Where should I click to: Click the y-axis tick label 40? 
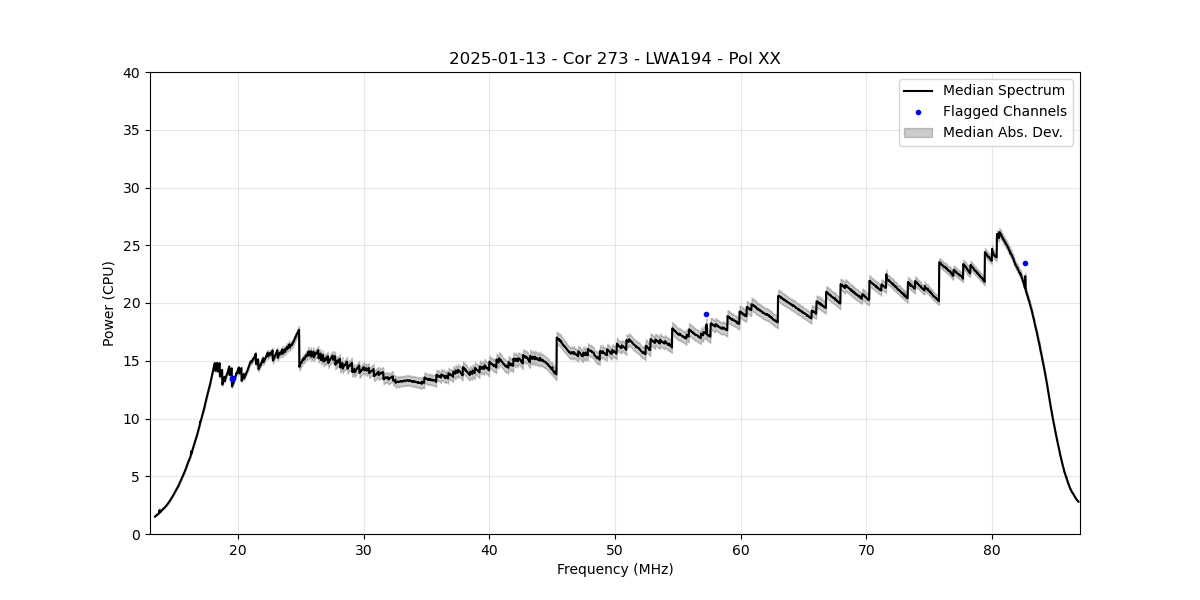click(x=132, y=73)
